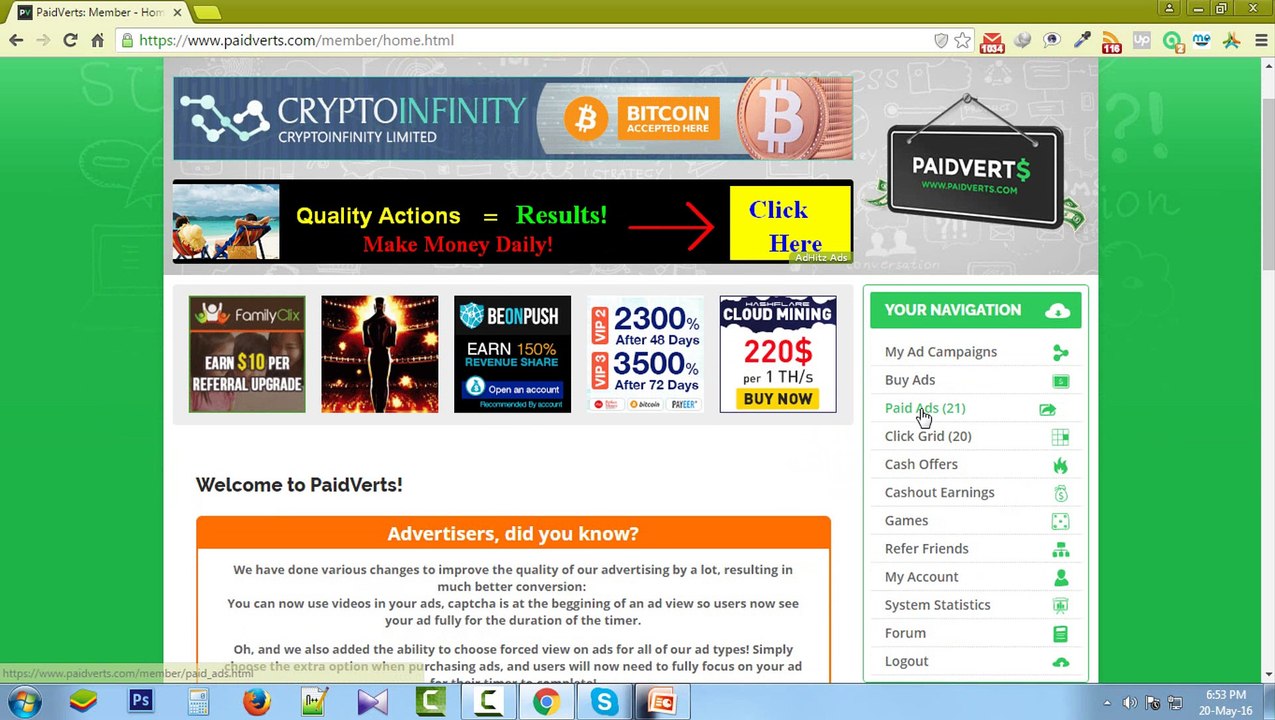Open the VIP 2300% 3500% ad
The height and width of the screenshot is (720, 1275).
[x=645, y=354]
